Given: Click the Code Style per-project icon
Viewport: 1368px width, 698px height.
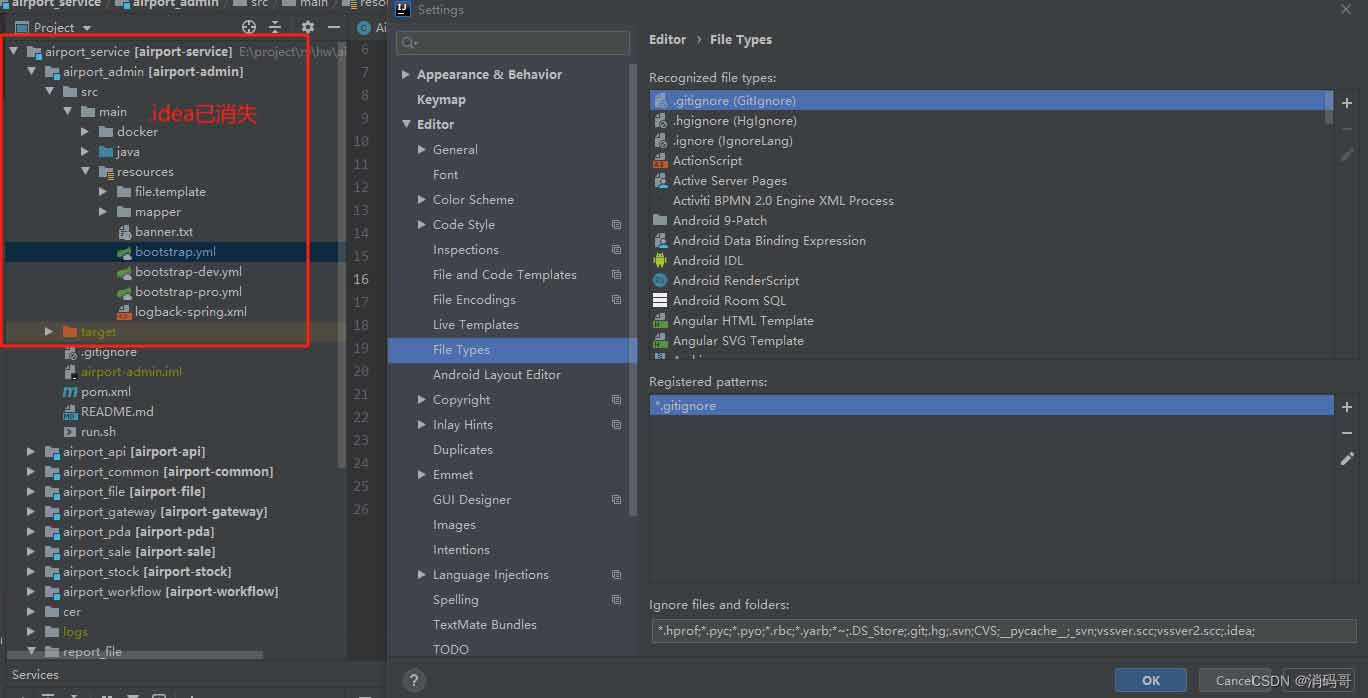Looking at the screenshot, I should 616,225.
